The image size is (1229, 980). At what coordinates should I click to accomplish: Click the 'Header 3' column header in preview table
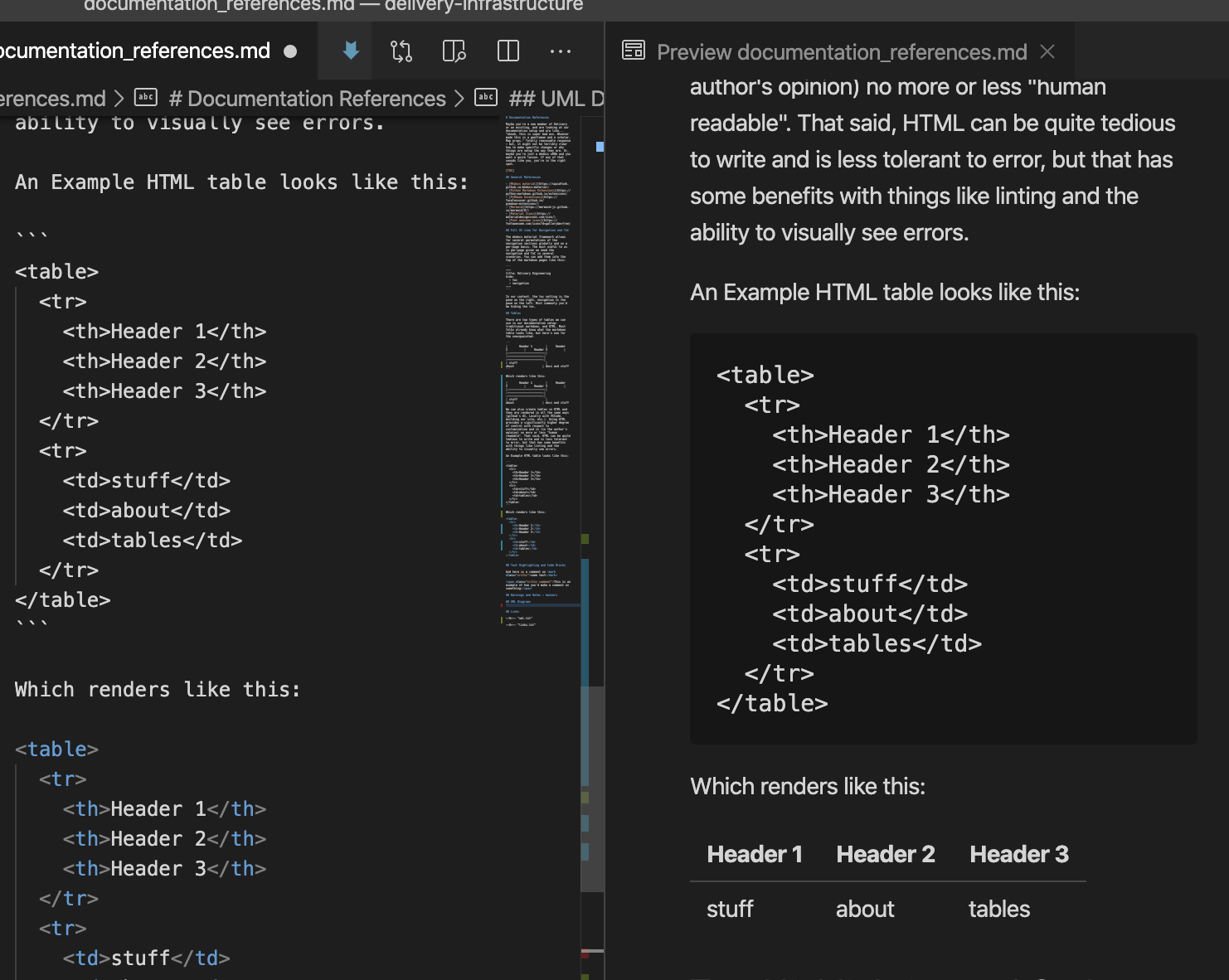click(x=1019, y=855)
